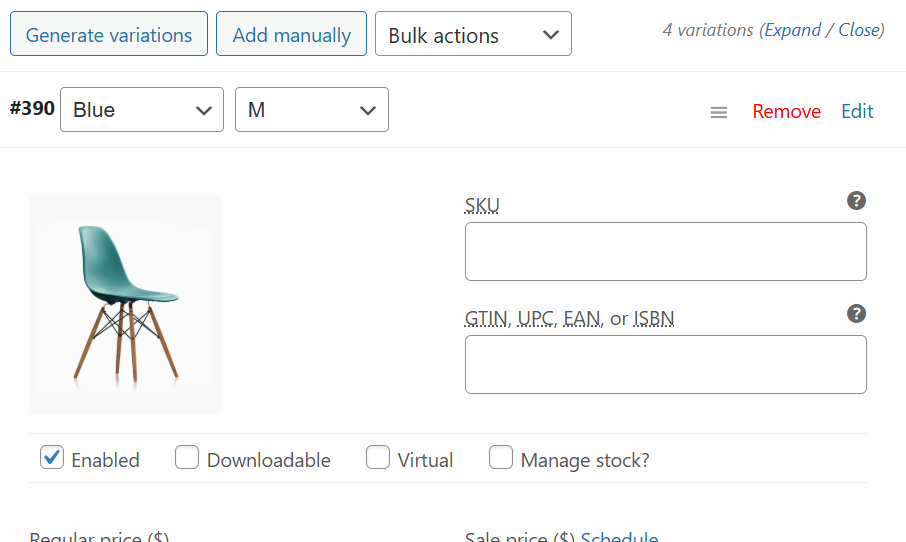Viewport: 906px width, 542px height.
Task: Open the sale price Schedule link
Action: [619, 537]
